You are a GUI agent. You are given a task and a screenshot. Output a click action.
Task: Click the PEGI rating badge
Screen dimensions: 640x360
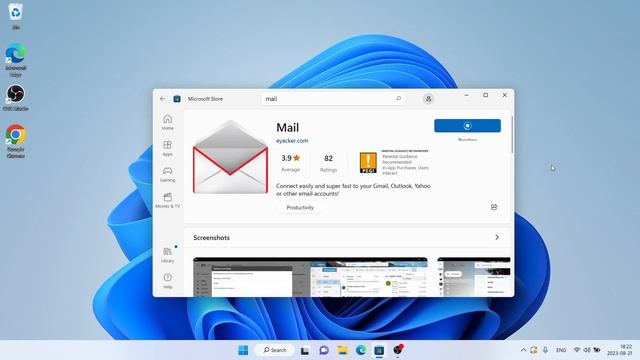pos(368,162)
